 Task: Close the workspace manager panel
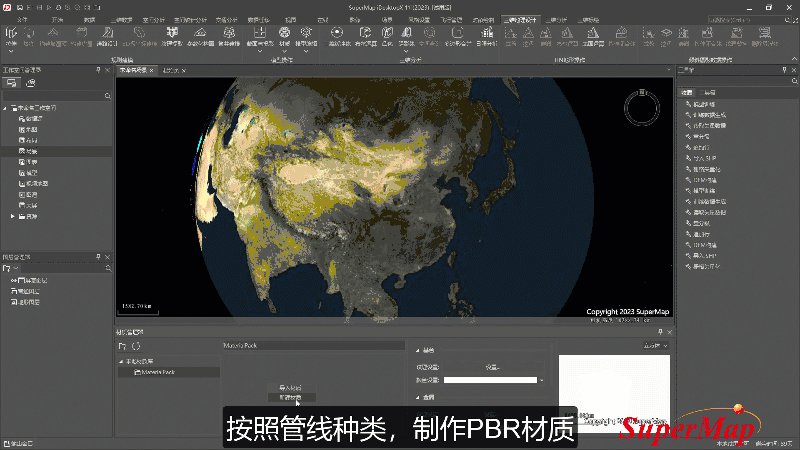coord(108,70)
